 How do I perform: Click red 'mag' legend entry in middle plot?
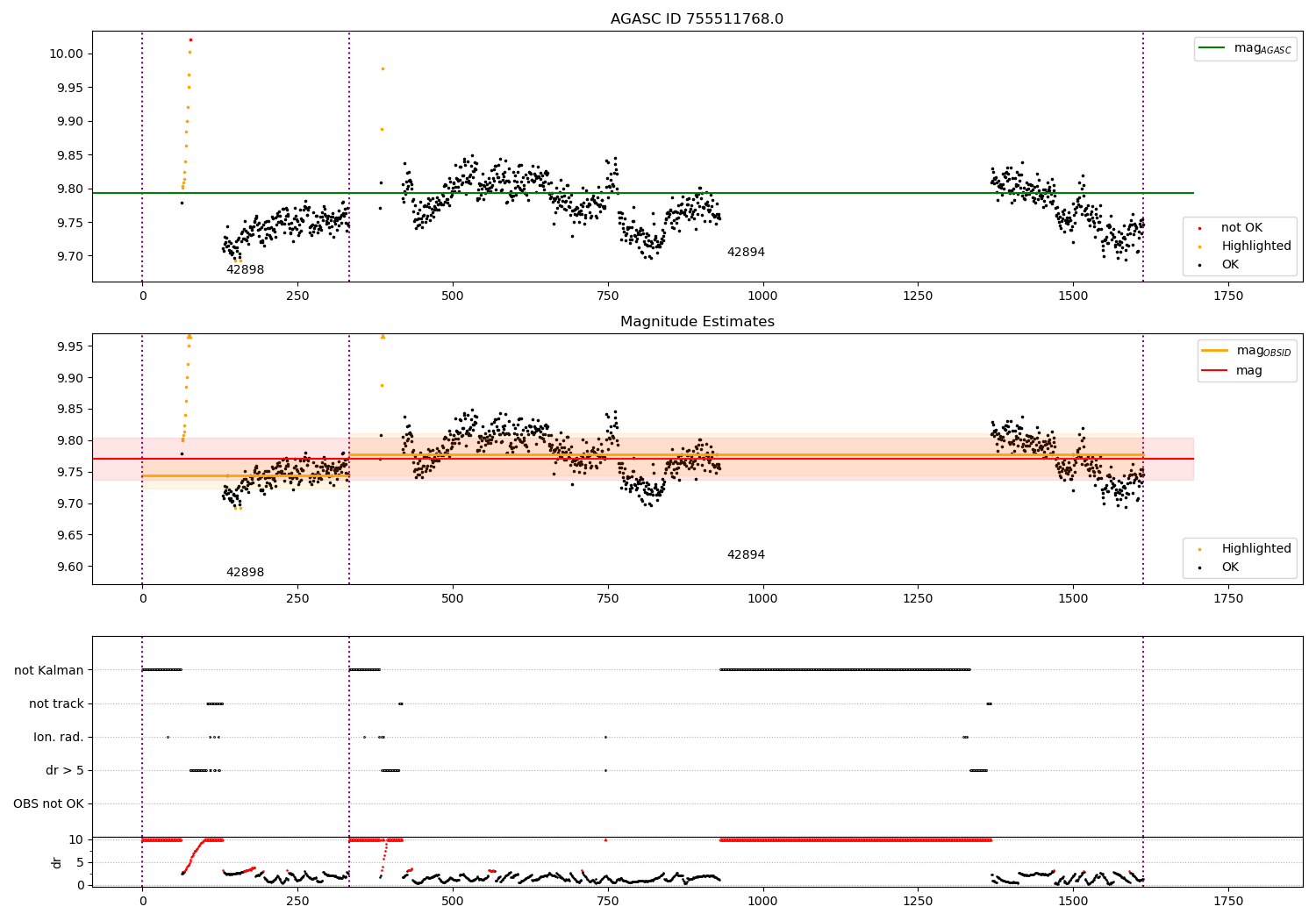pos(1233,370)
